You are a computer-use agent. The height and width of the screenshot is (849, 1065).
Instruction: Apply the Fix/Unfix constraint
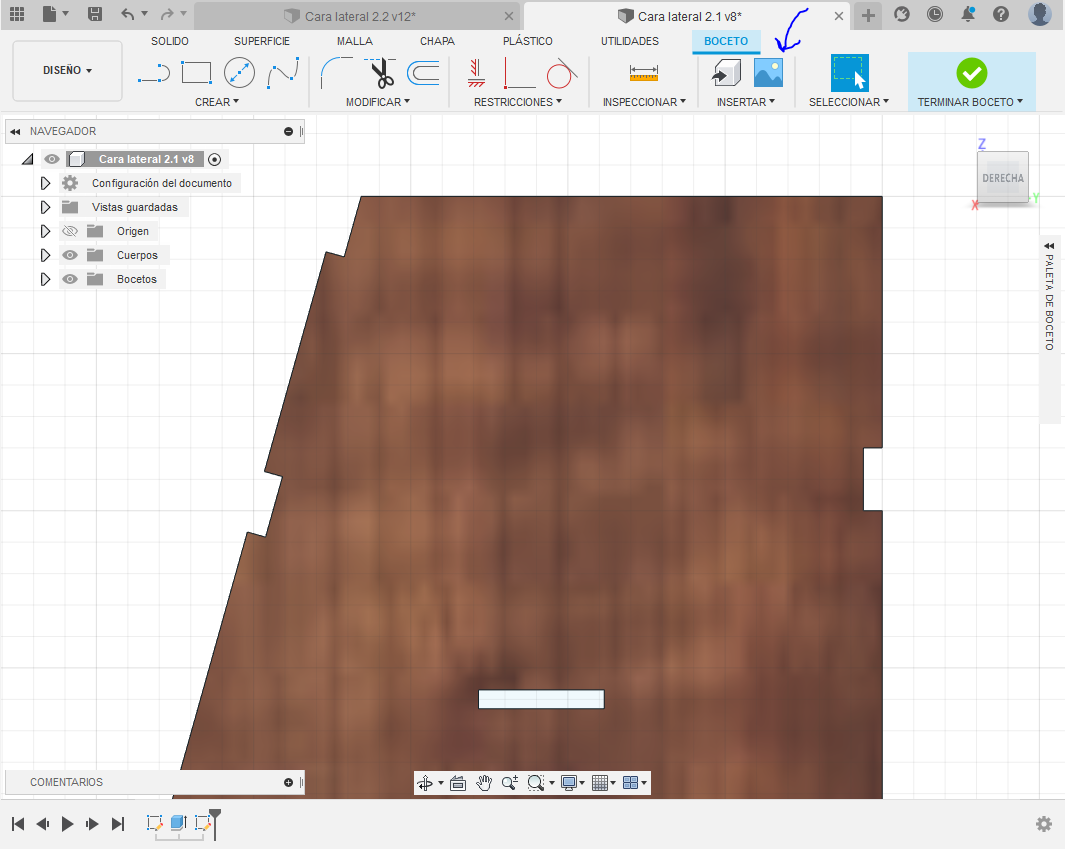pyautogui.click(x=476, y=73)
